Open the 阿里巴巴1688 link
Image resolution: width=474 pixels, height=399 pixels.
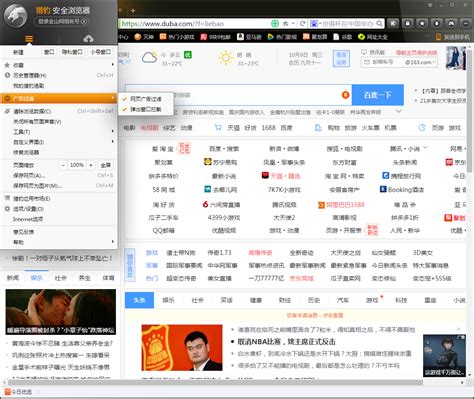[x=342, y=205]
